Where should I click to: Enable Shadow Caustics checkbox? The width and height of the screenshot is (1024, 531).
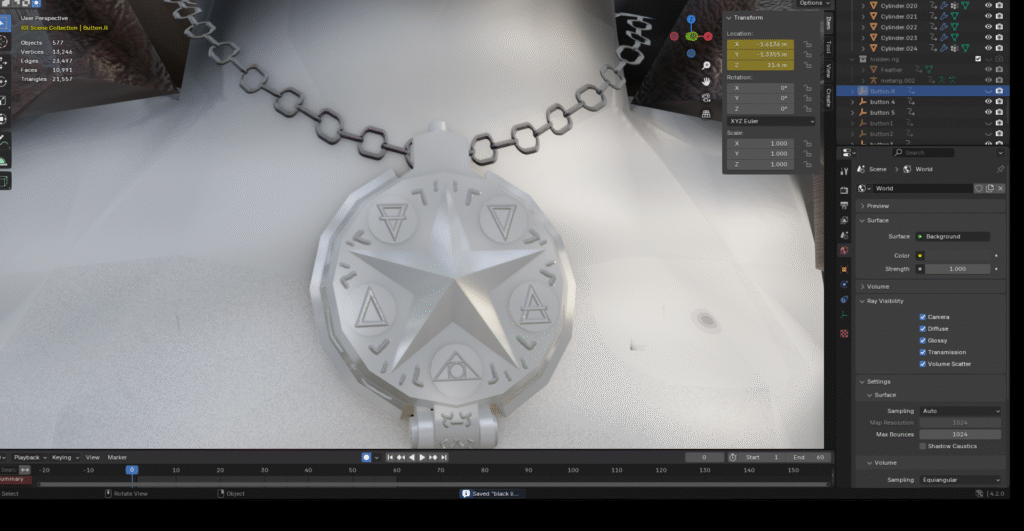tap(923, 446)
